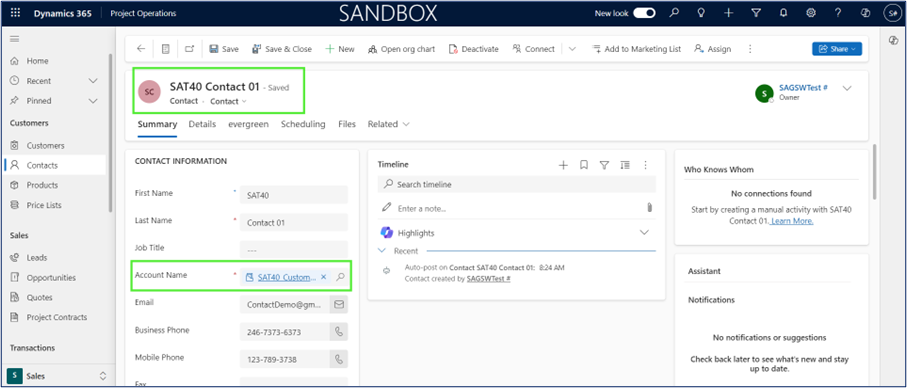Click the Learn More link

coord(792,221)
